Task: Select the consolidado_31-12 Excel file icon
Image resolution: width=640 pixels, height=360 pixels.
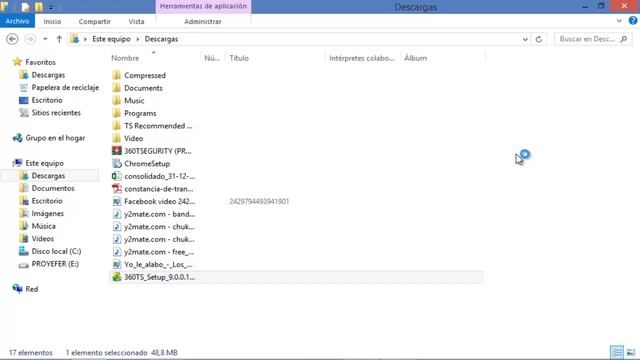Action: coord(117,176)
